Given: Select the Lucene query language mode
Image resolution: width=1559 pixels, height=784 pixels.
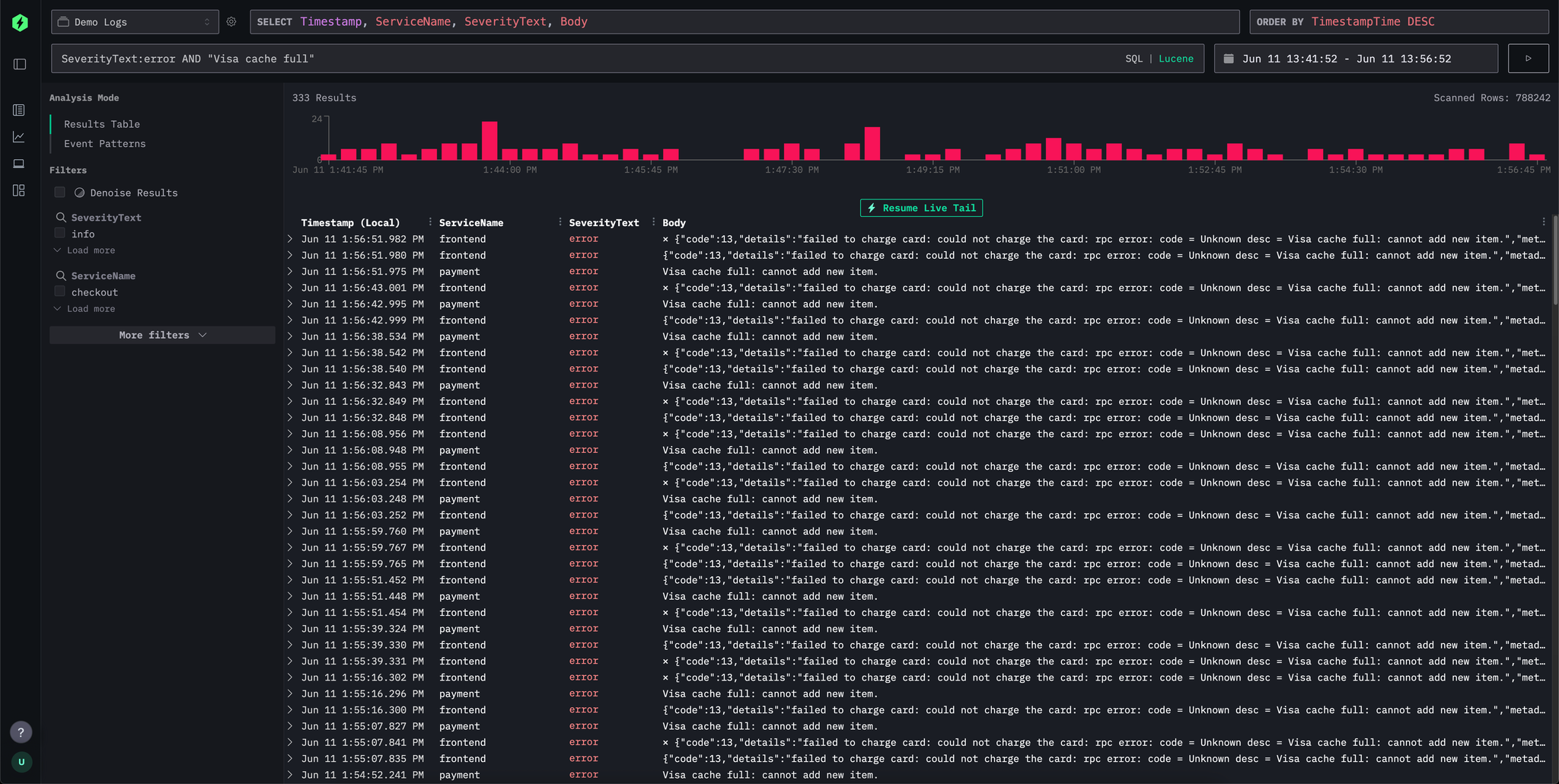Looking at the screenshot, I should tap(1175, 58).
